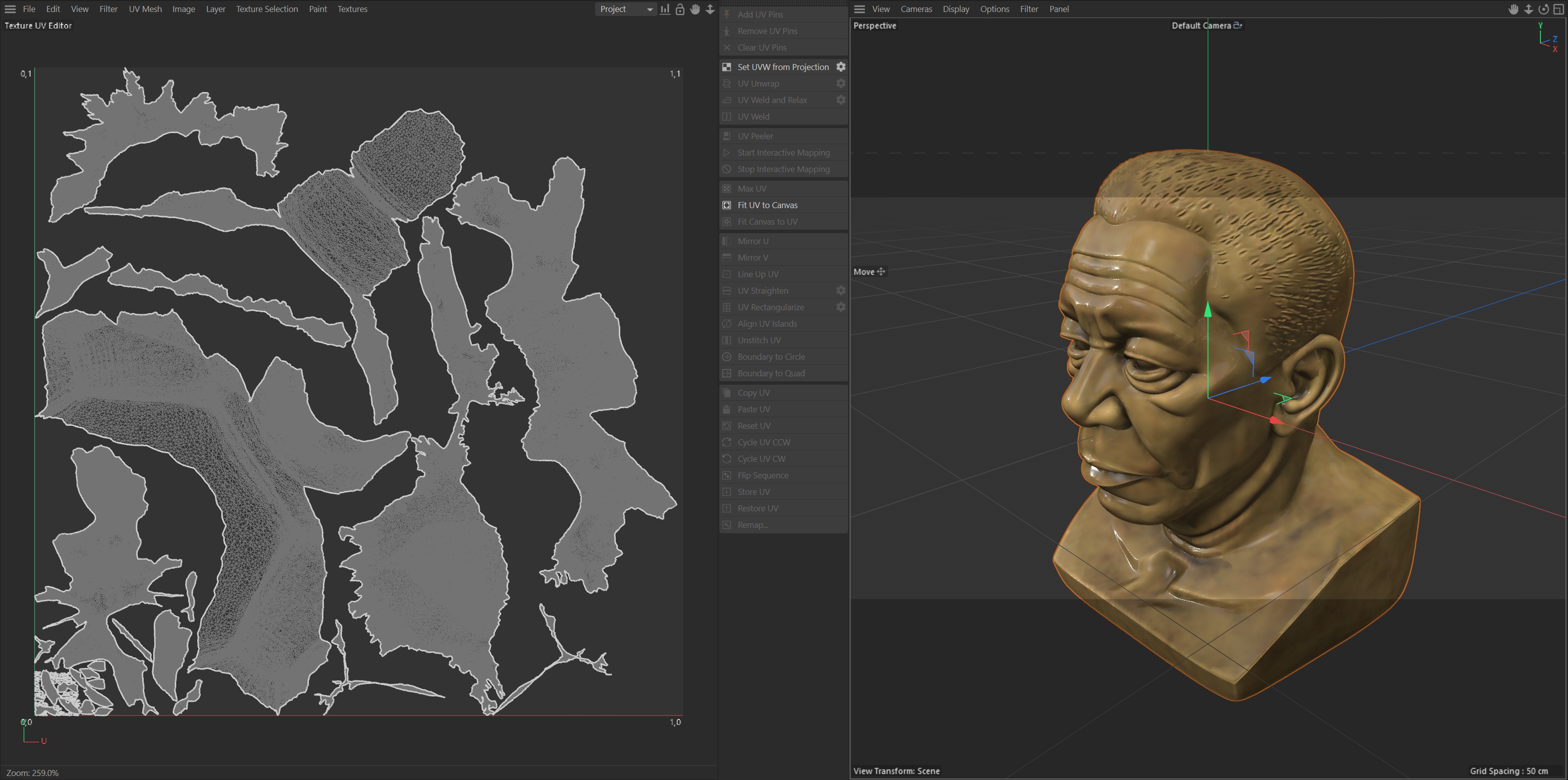
Task: Open the Texture Selection menu
Action: click(267, 9)
